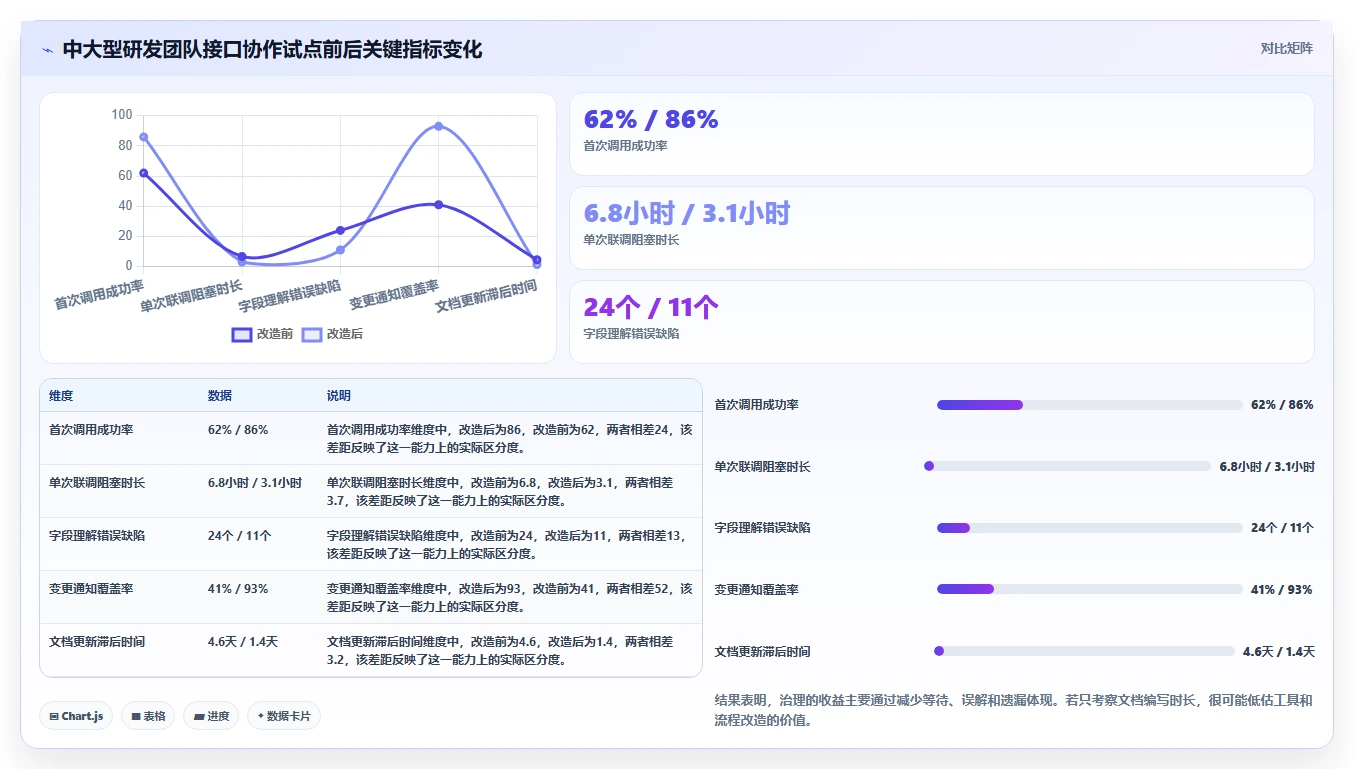Select the 24个 / 11个 KPI card
The width and height of the screenshot is (1354, 769).
(x=941, y=322)
